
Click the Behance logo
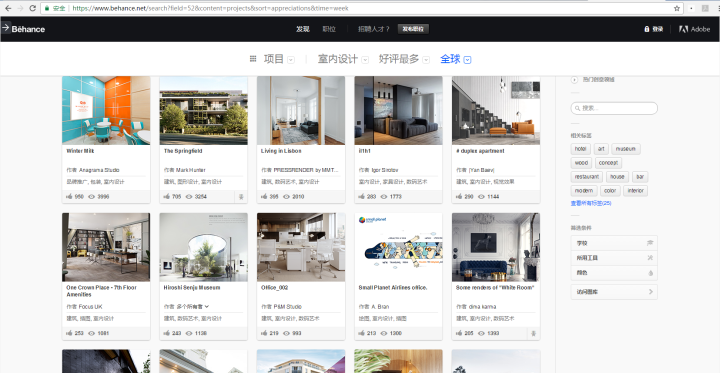coord(28,29)
